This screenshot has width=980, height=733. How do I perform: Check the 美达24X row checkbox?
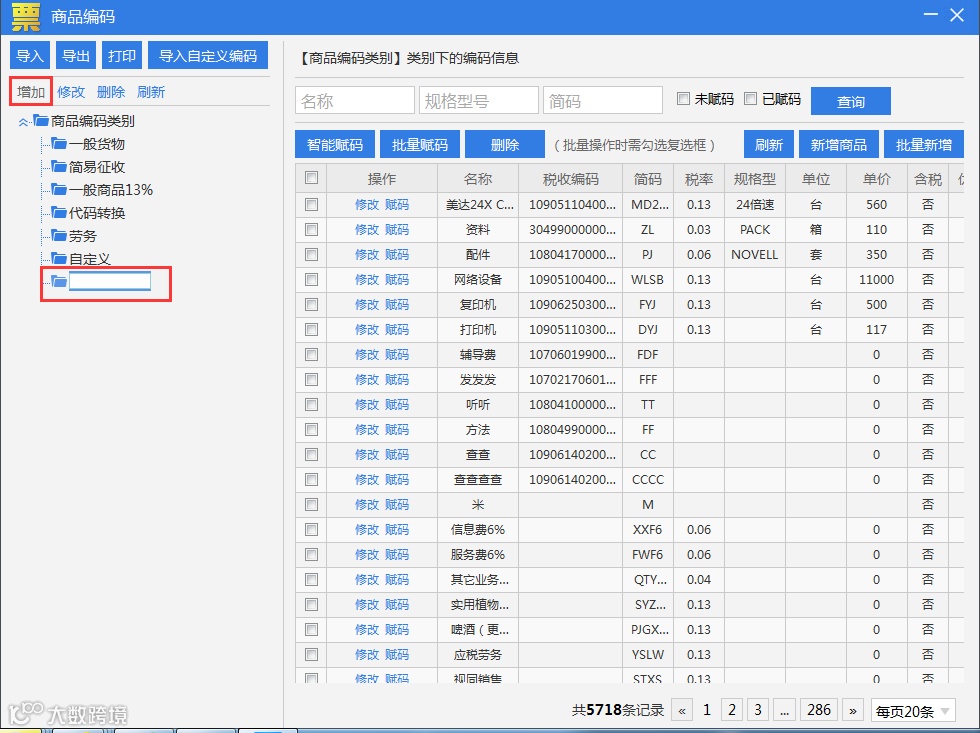(x=311, y=204)
